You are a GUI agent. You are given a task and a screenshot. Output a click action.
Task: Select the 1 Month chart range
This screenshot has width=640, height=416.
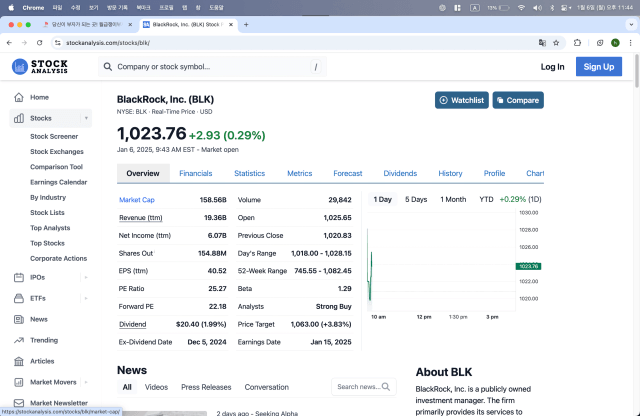(x=453, y=199)
